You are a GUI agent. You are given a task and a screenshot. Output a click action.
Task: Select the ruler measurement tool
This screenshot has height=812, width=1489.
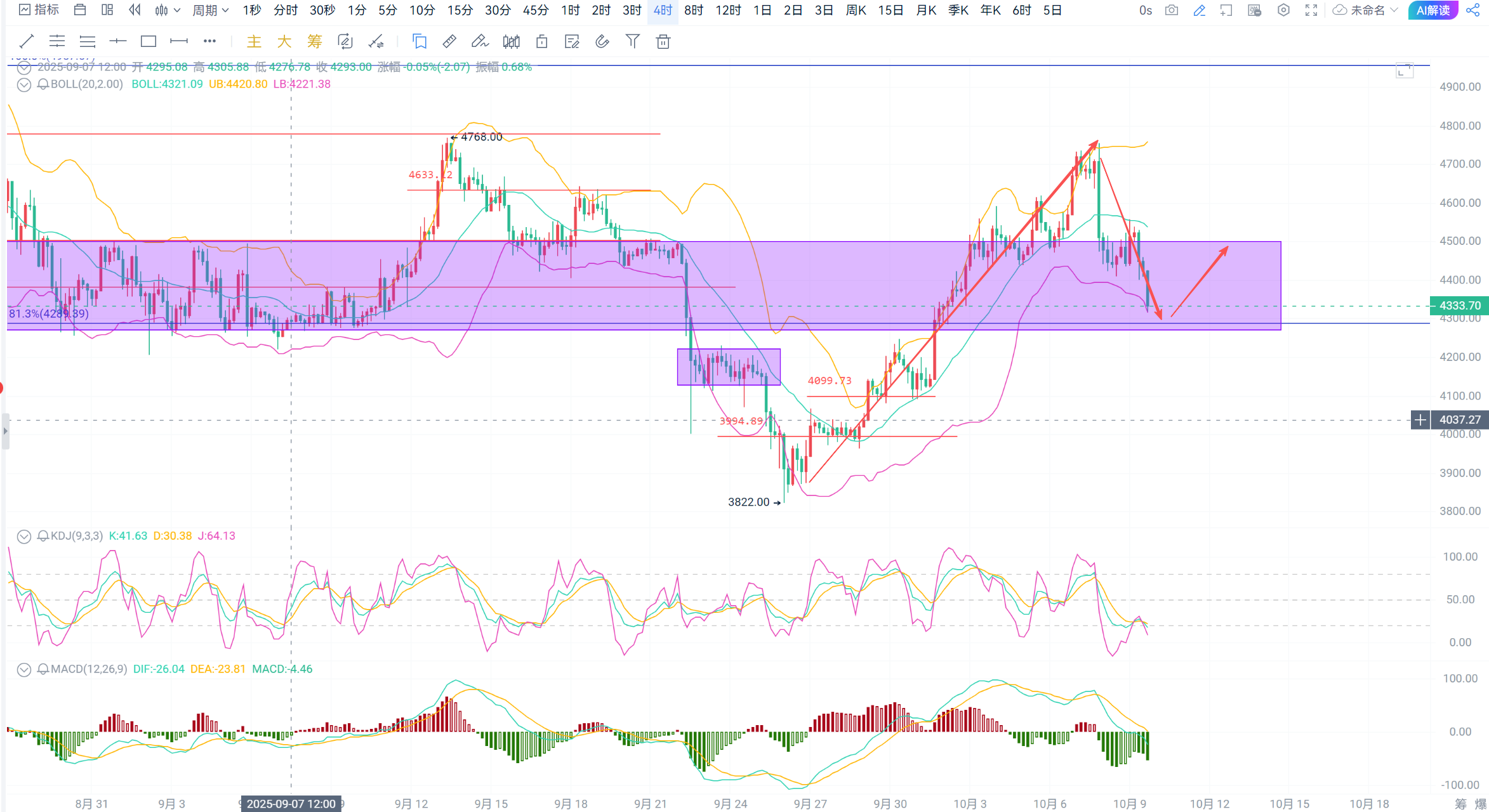(449, 42)
